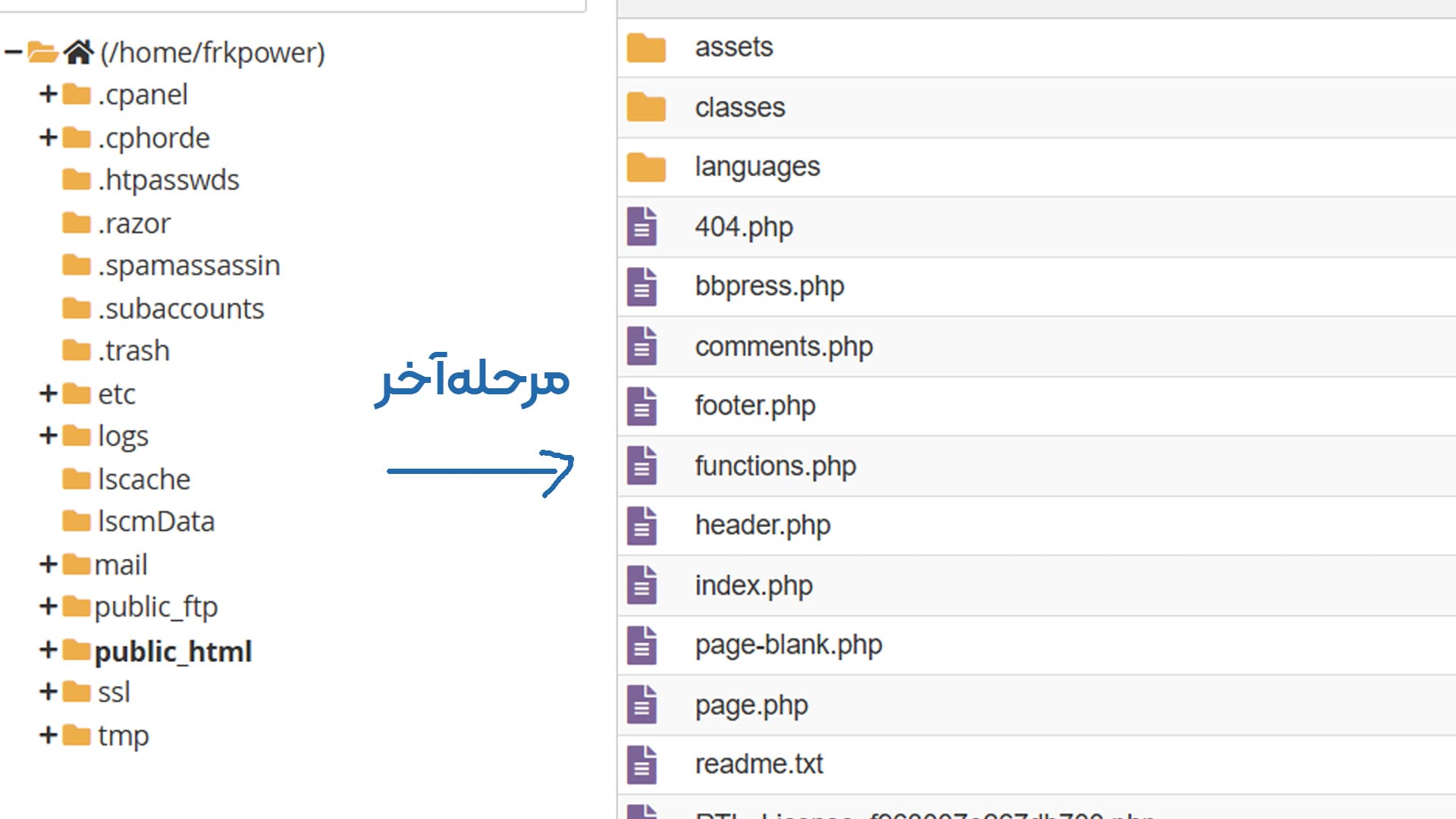Open the logs tree label
The width and height of the screenshot is (1456, 819).
[x=123, y=438]
